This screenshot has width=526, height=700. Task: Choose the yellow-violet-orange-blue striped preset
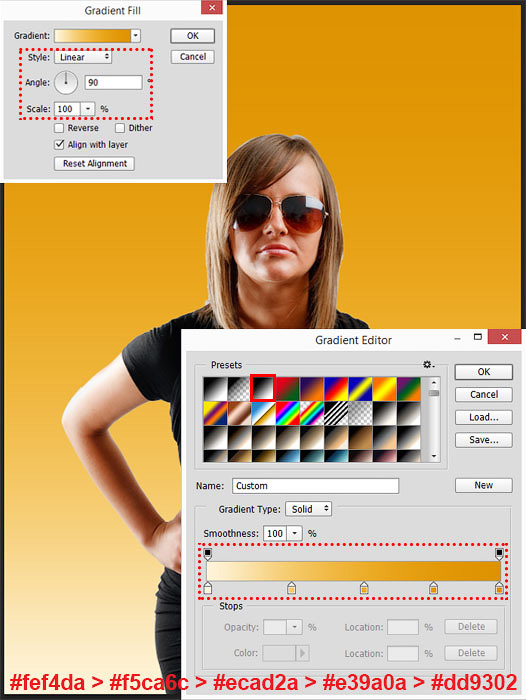[215, 413]
